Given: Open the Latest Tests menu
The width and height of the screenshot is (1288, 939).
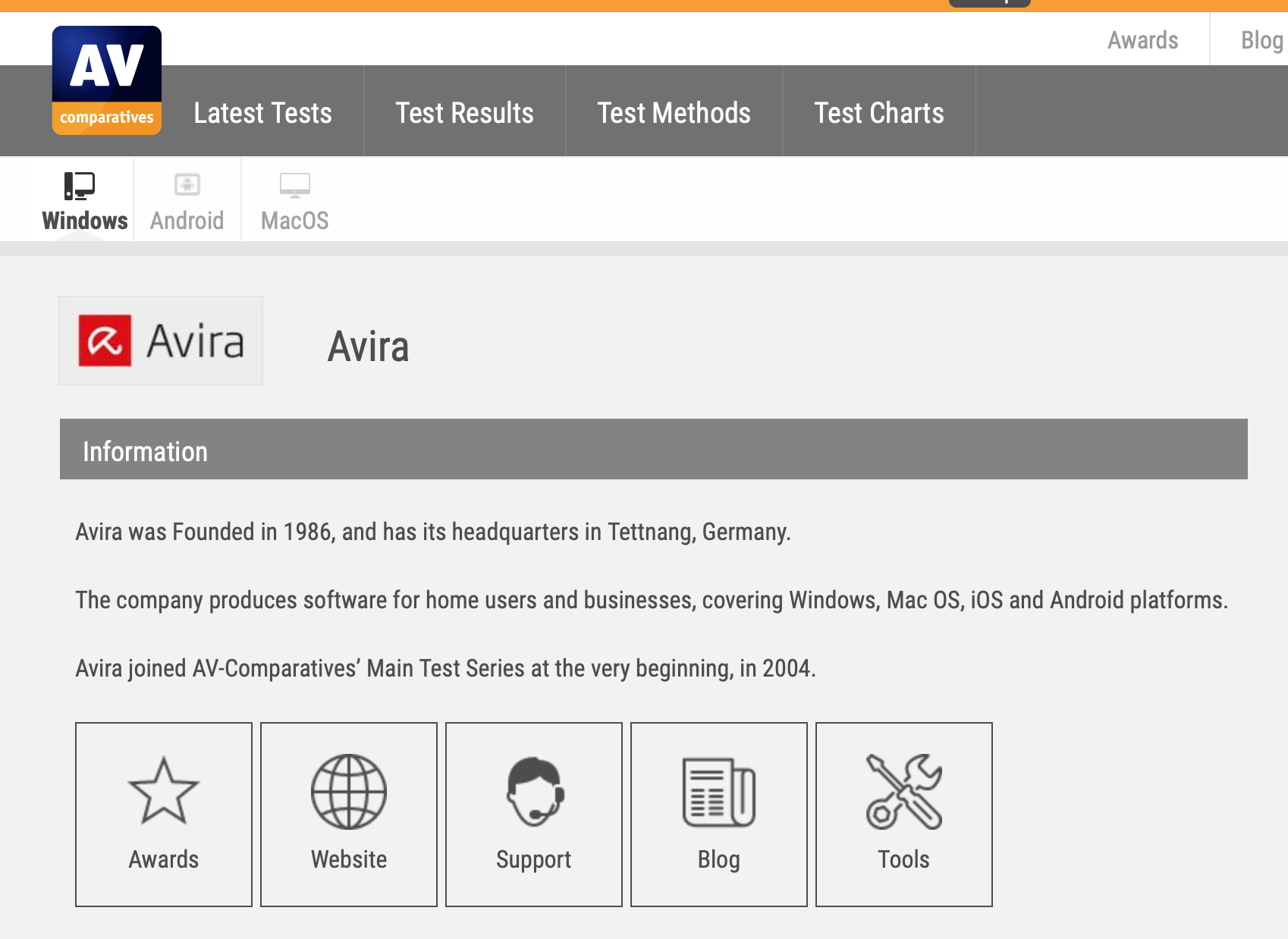Looking at the screenshot, I should (262, 113).
